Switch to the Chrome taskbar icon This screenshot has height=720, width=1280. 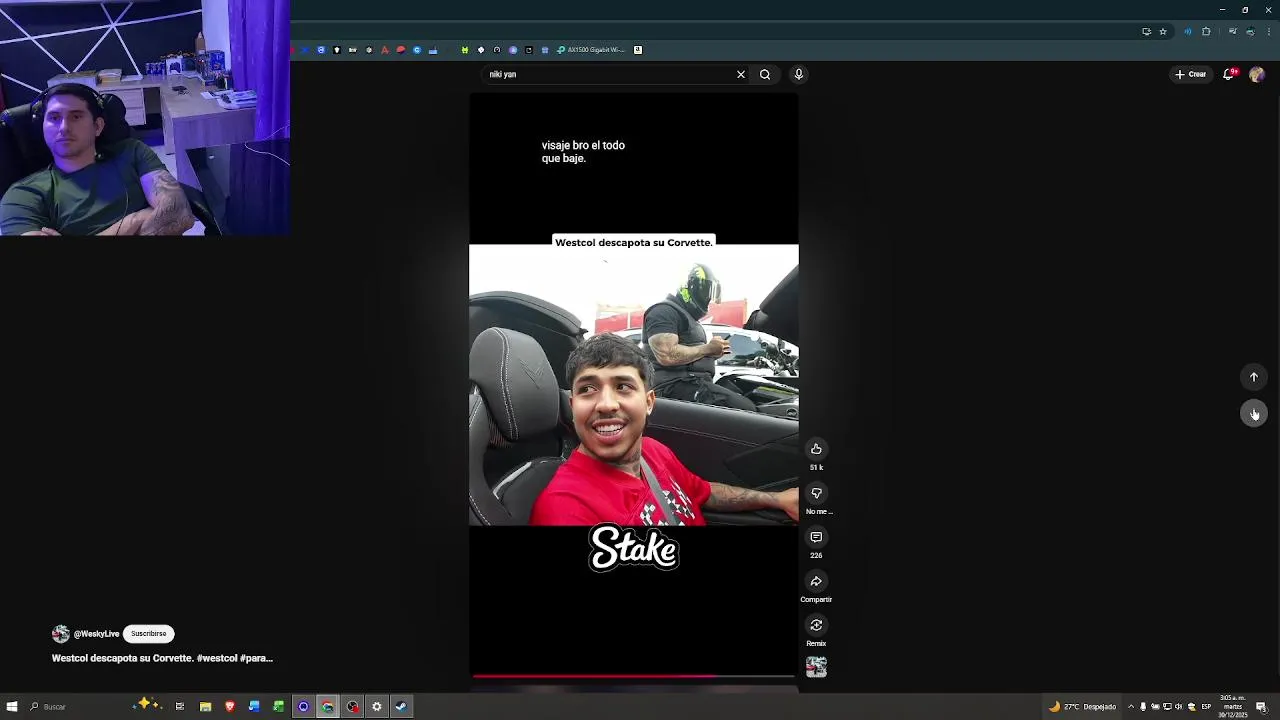(x=327, y=707)
